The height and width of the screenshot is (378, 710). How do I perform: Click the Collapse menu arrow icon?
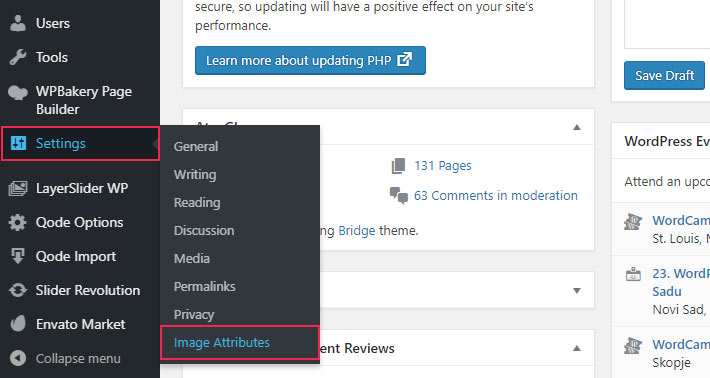[18, 358]
